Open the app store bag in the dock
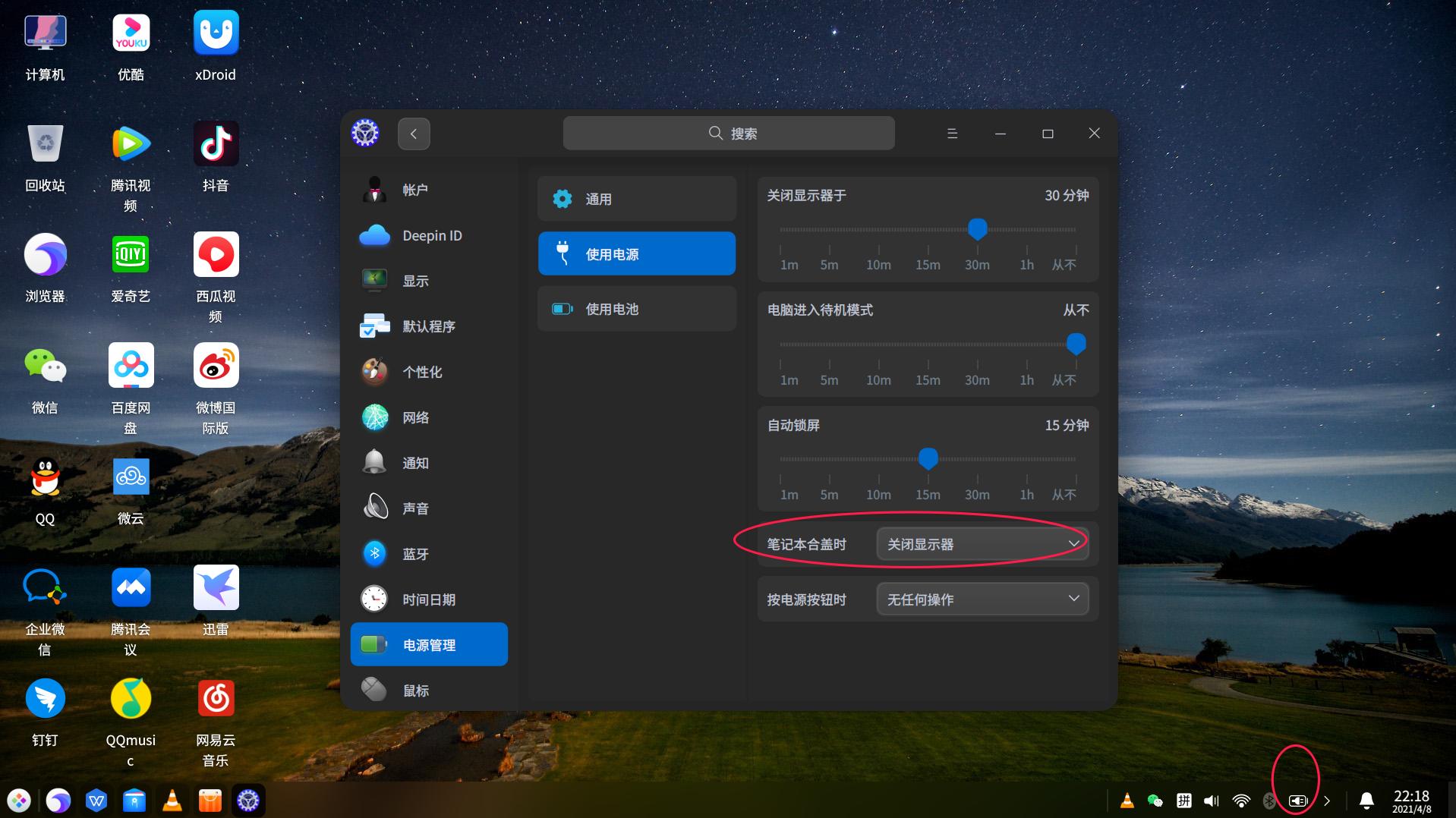1456x818 pixels. click(210, 801)
